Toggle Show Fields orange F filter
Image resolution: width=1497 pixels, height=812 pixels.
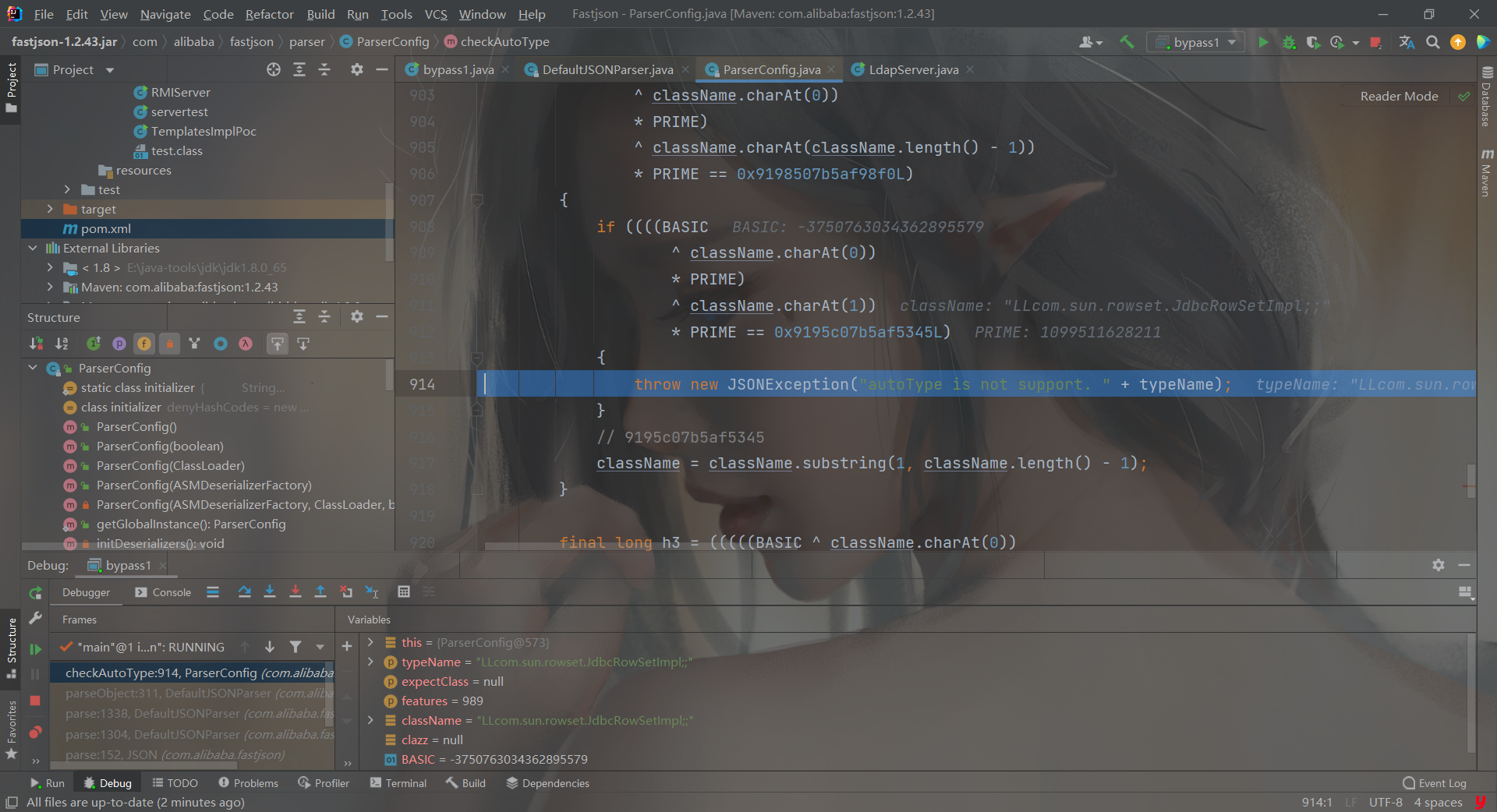[144, 344]
